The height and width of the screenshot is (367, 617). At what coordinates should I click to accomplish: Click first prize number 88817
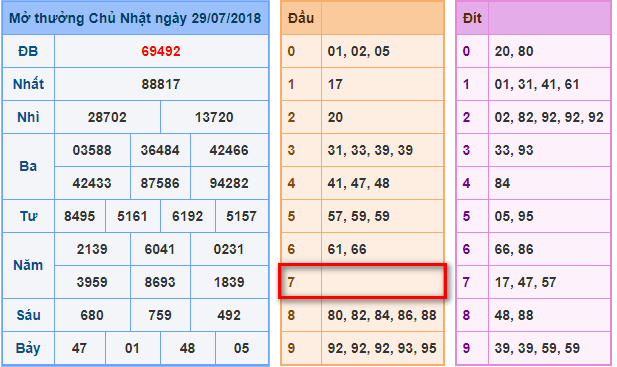tap(161, 84)
